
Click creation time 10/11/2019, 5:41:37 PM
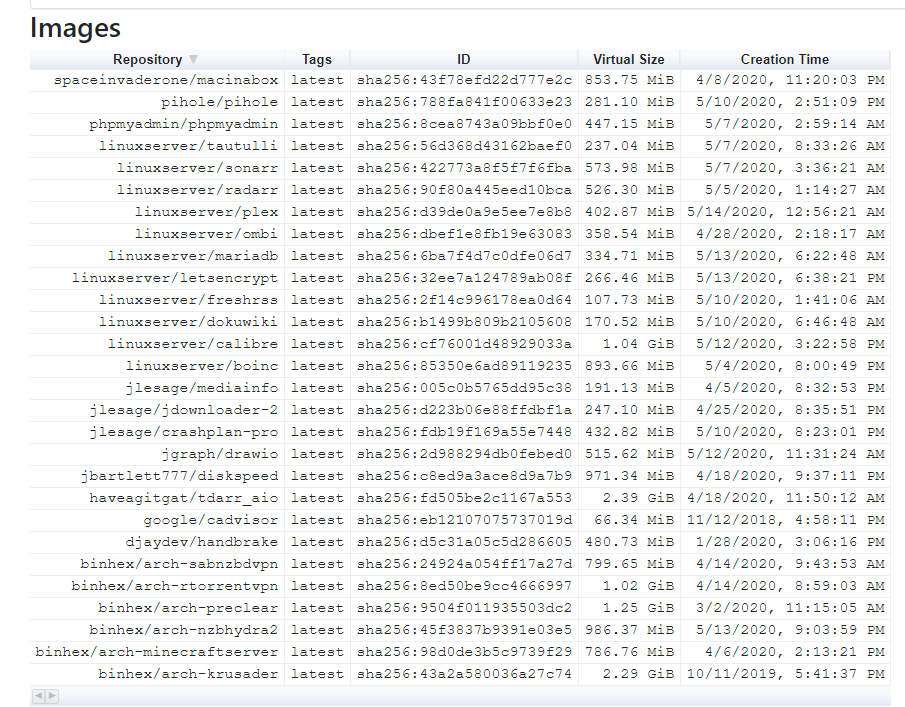click(786, 674)
